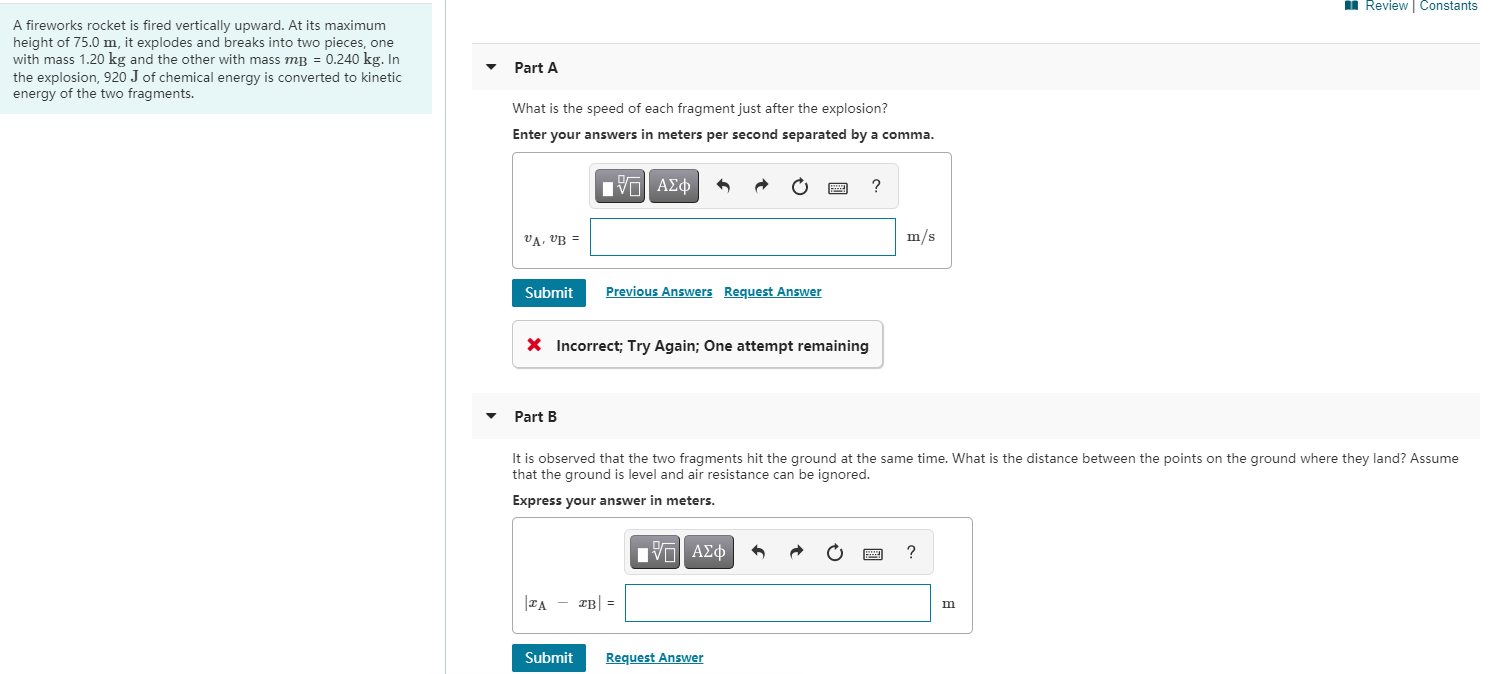
Task: Redo the entry in Part A equation editor
Action: [761, 185]
